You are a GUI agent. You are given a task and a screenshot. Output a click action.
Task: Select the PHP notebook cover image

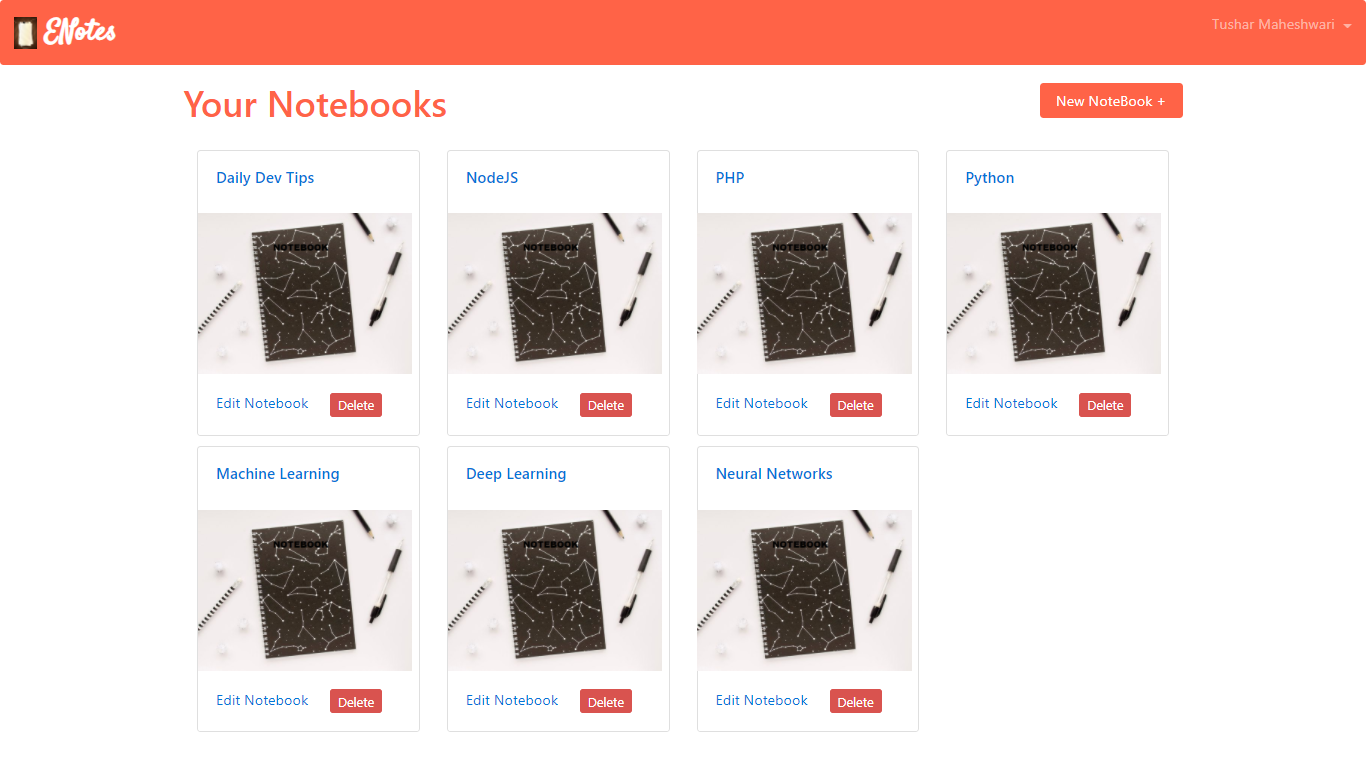(804, 293)
